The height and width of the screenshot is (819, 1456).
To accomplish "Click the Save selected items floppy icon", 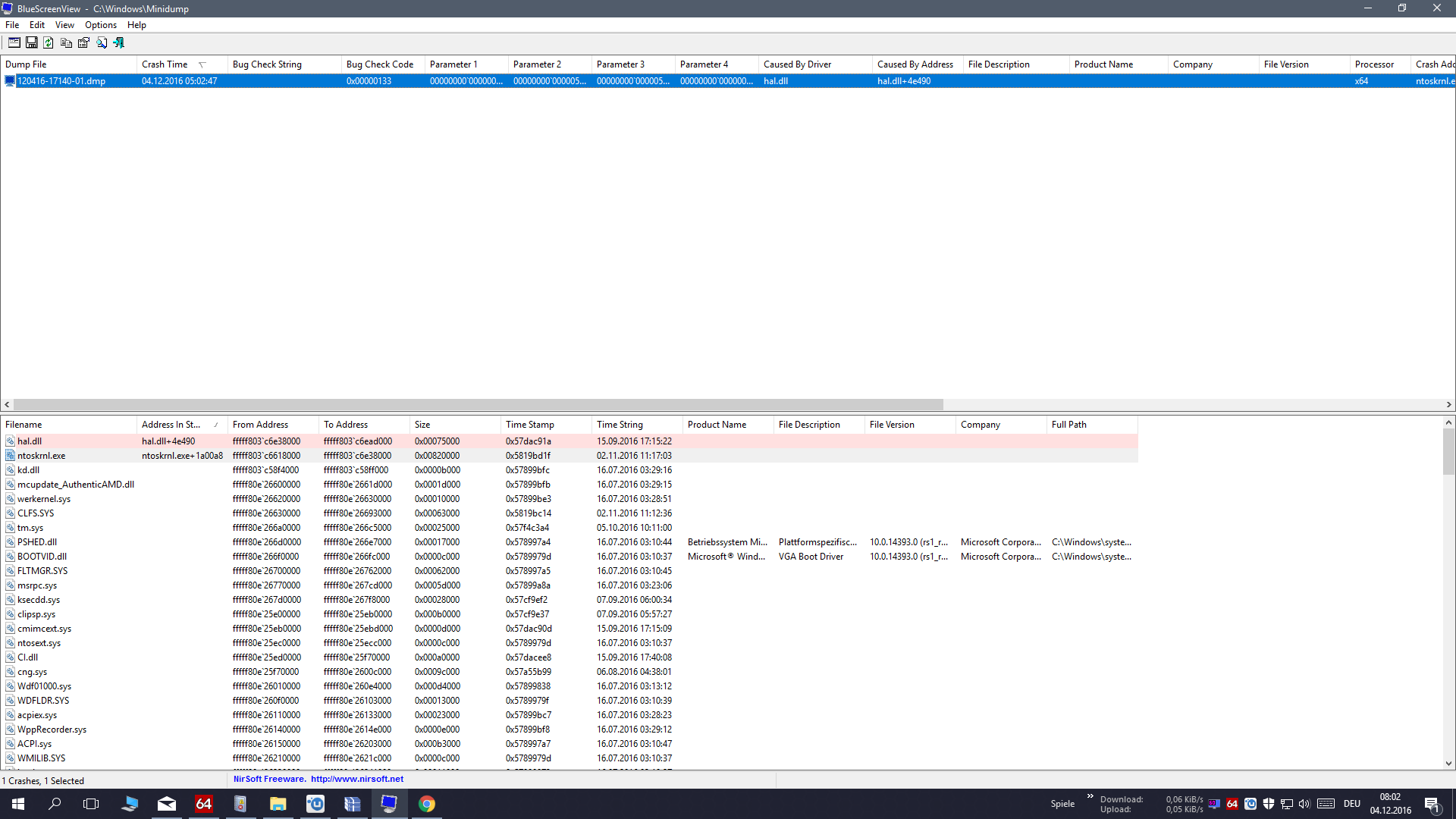I will (32, 42).
